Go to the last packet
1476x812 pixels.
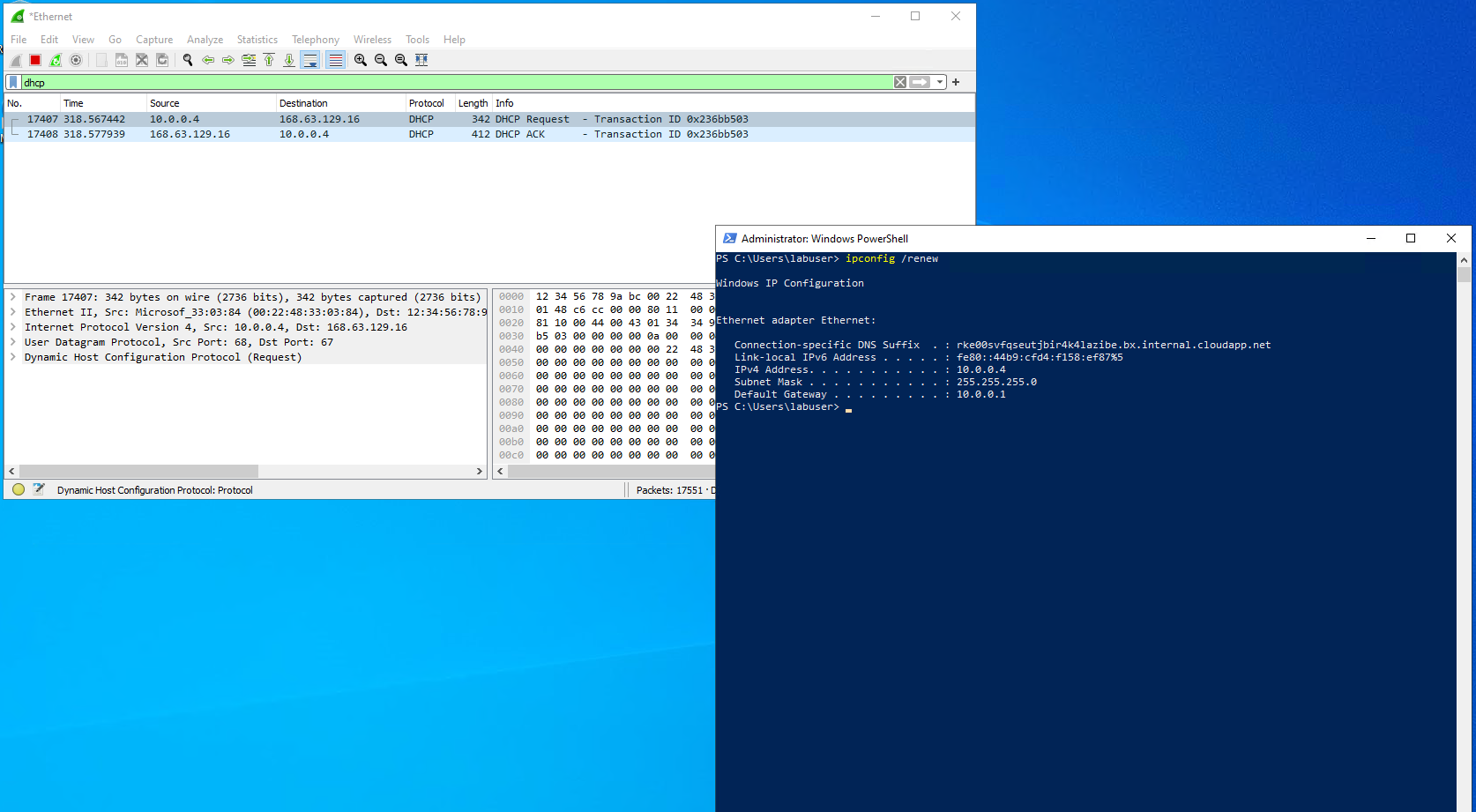click(289, 59)
